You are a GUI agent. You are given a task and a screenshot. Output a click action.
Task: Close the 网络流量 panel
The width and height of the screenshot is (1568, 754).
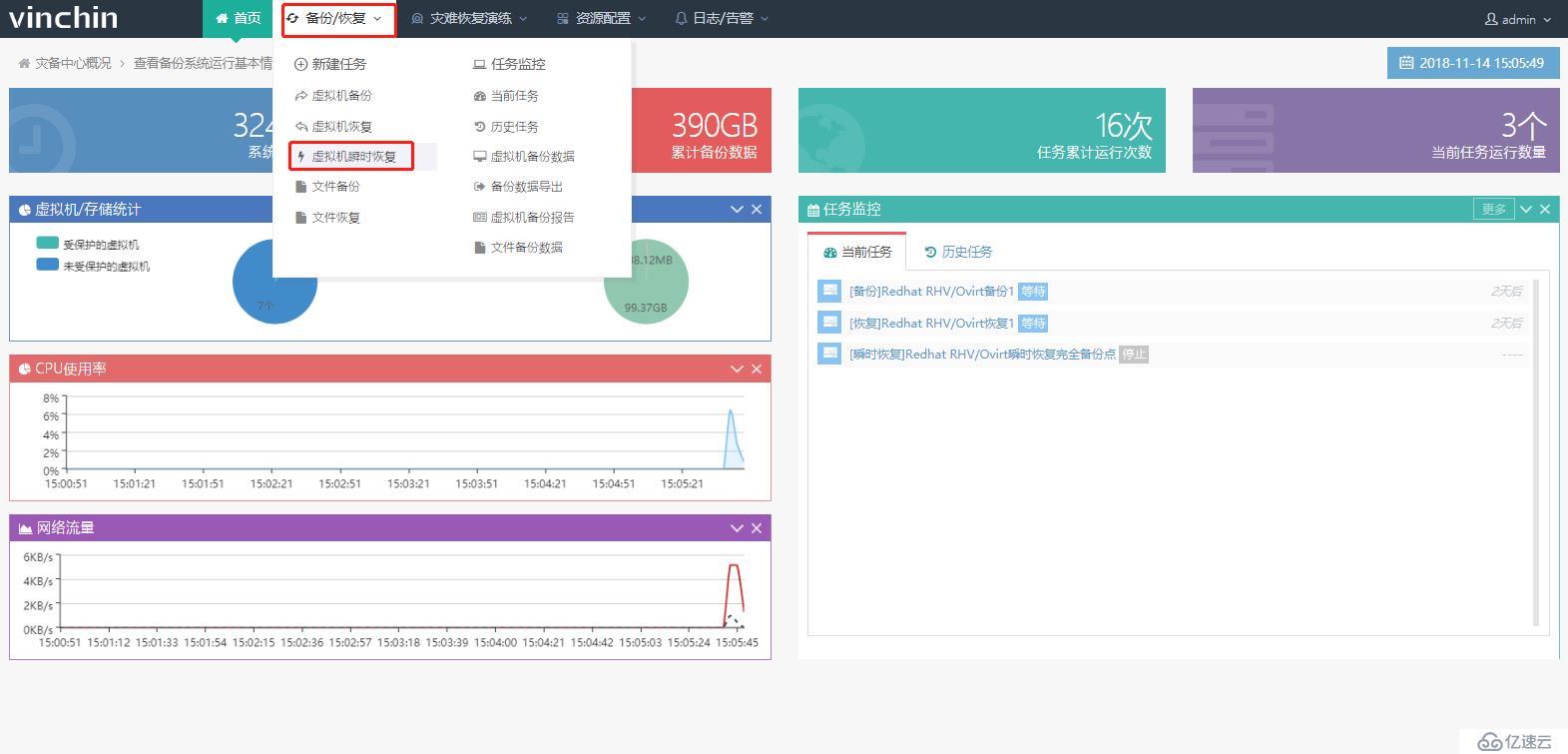[x=757, y=527]
